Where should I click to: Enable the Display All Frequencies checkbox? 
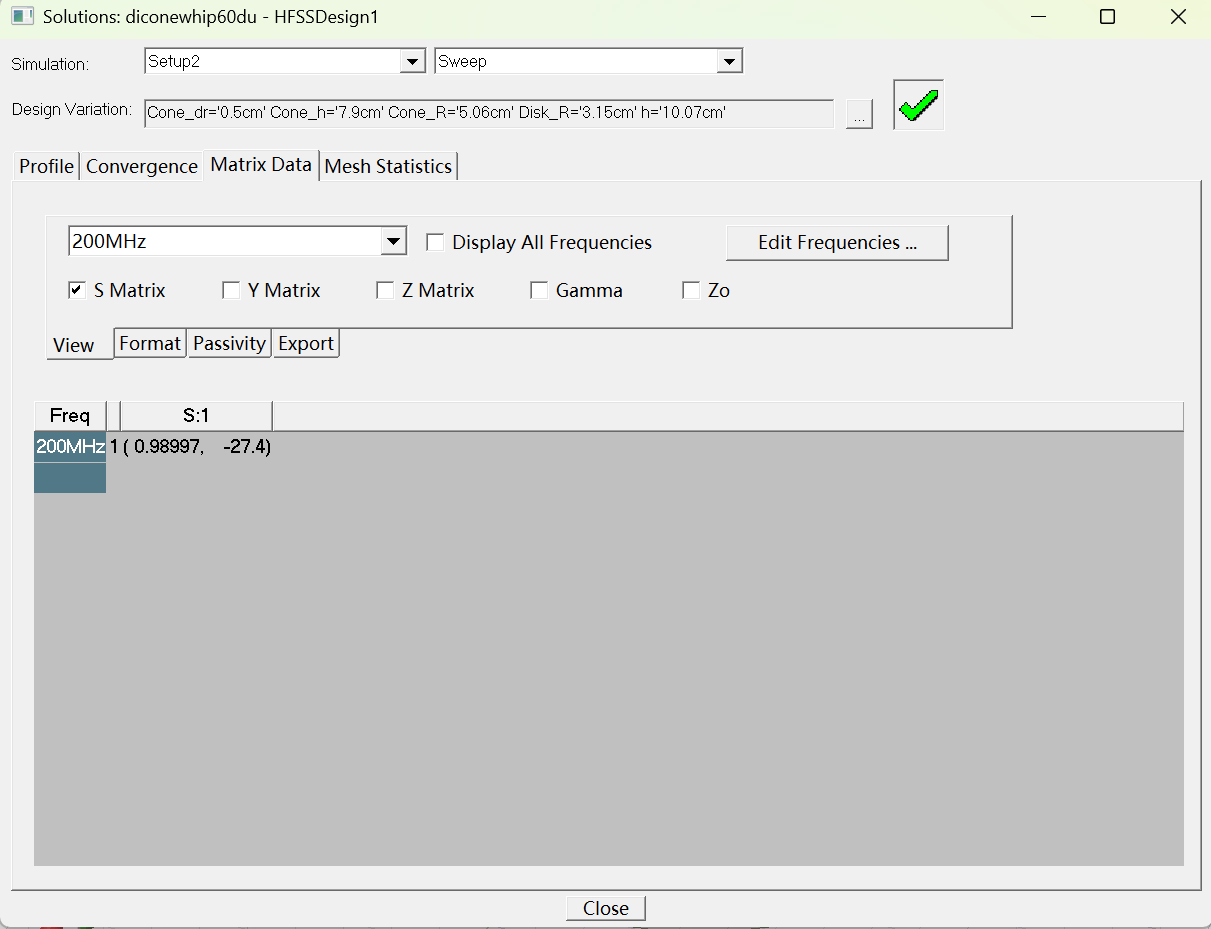point(435,242)
